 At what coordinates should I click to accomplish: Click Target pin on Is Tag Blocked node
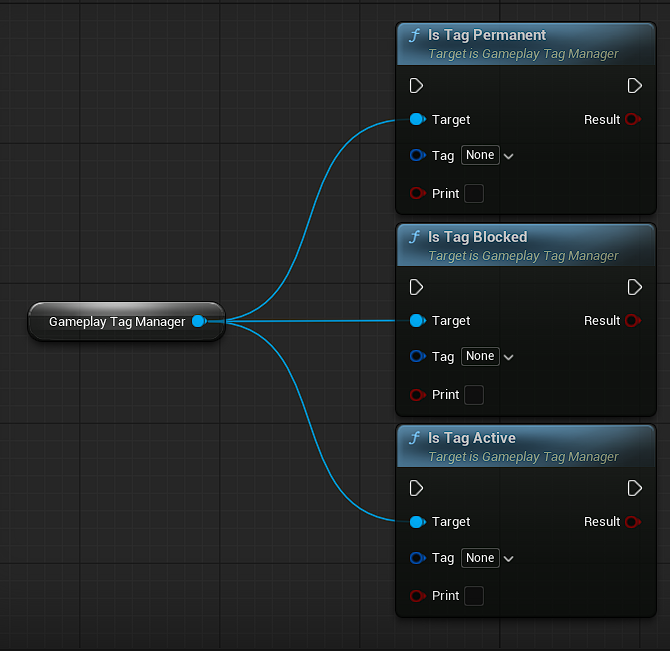[417, 321]
